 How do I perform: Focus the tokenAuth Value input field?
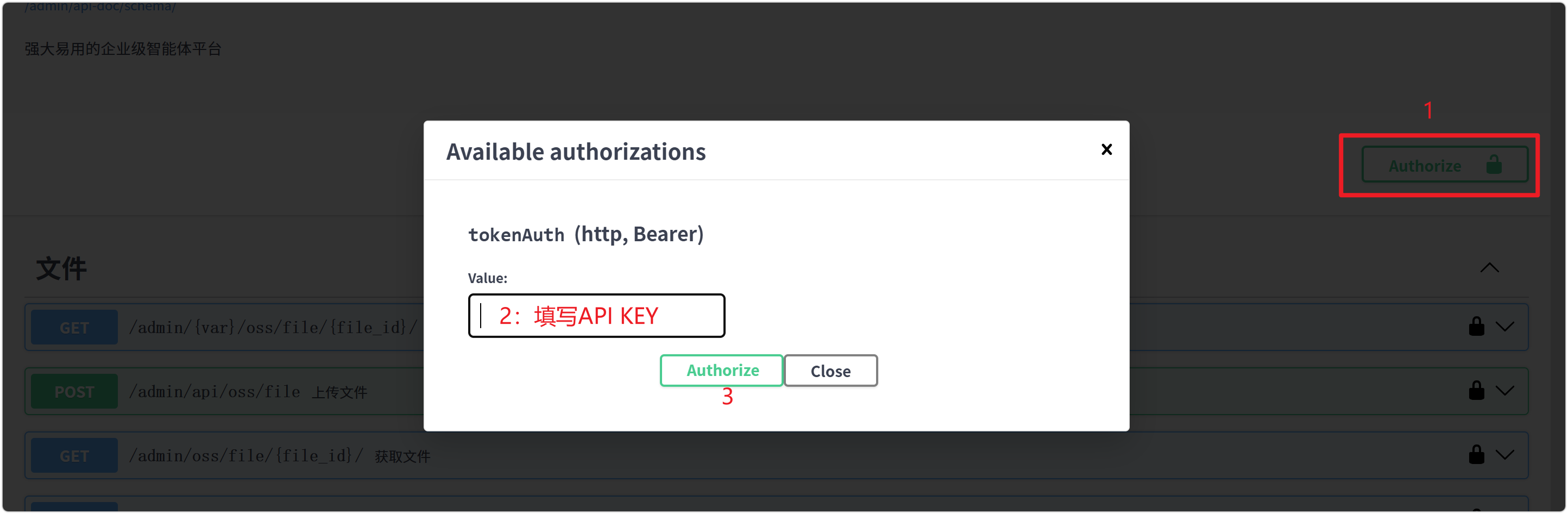pyautogui.click(x=596, y=316)
